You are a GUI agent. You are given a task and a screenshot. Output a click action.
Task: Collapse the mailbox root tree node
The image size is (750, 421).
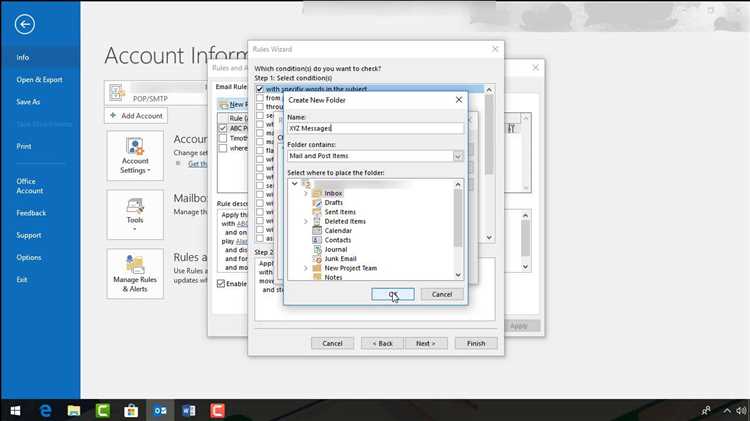(x=295, y=184)
